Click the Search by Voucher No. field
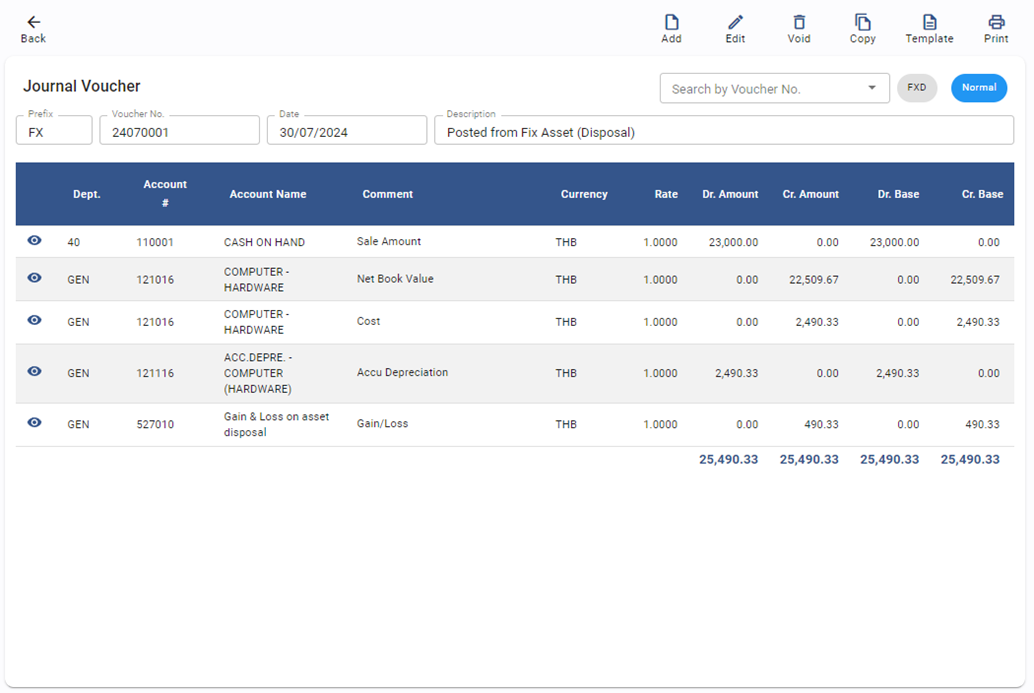The height and width of the screenshot is (693, 1034). (x=760, y=89)
